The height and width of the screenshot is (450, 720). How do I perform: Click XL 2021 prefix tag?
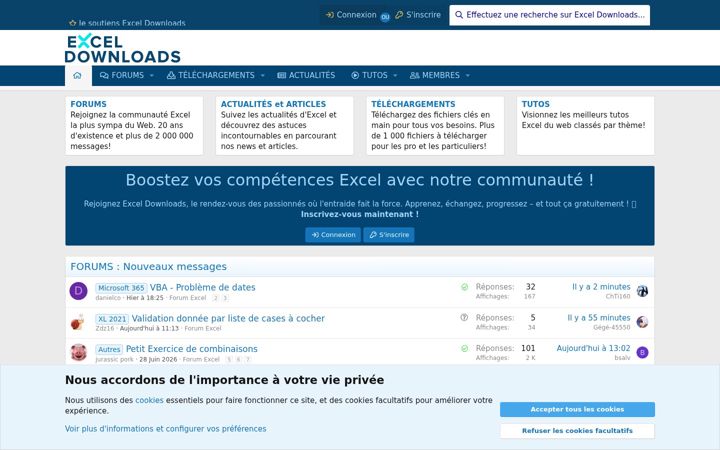pos(112,319)
